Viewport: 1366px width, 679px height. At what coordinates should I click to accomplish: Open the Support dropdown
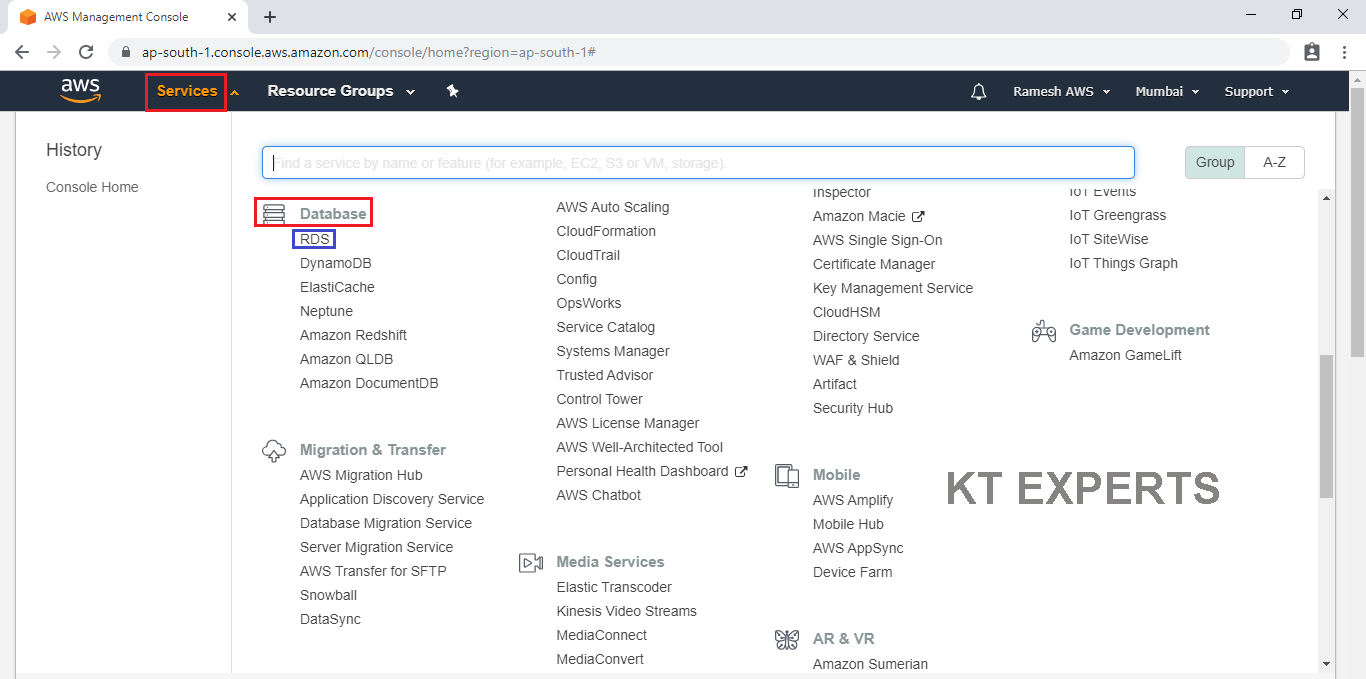coord(1257,91)
